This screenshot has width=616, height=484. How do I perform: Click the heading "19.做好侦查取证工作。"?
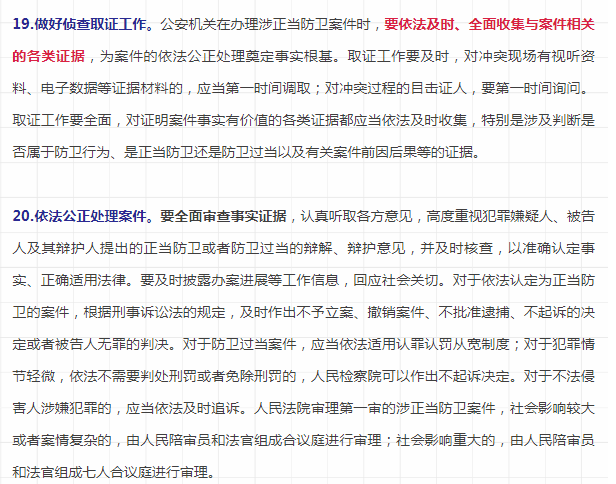83,24
